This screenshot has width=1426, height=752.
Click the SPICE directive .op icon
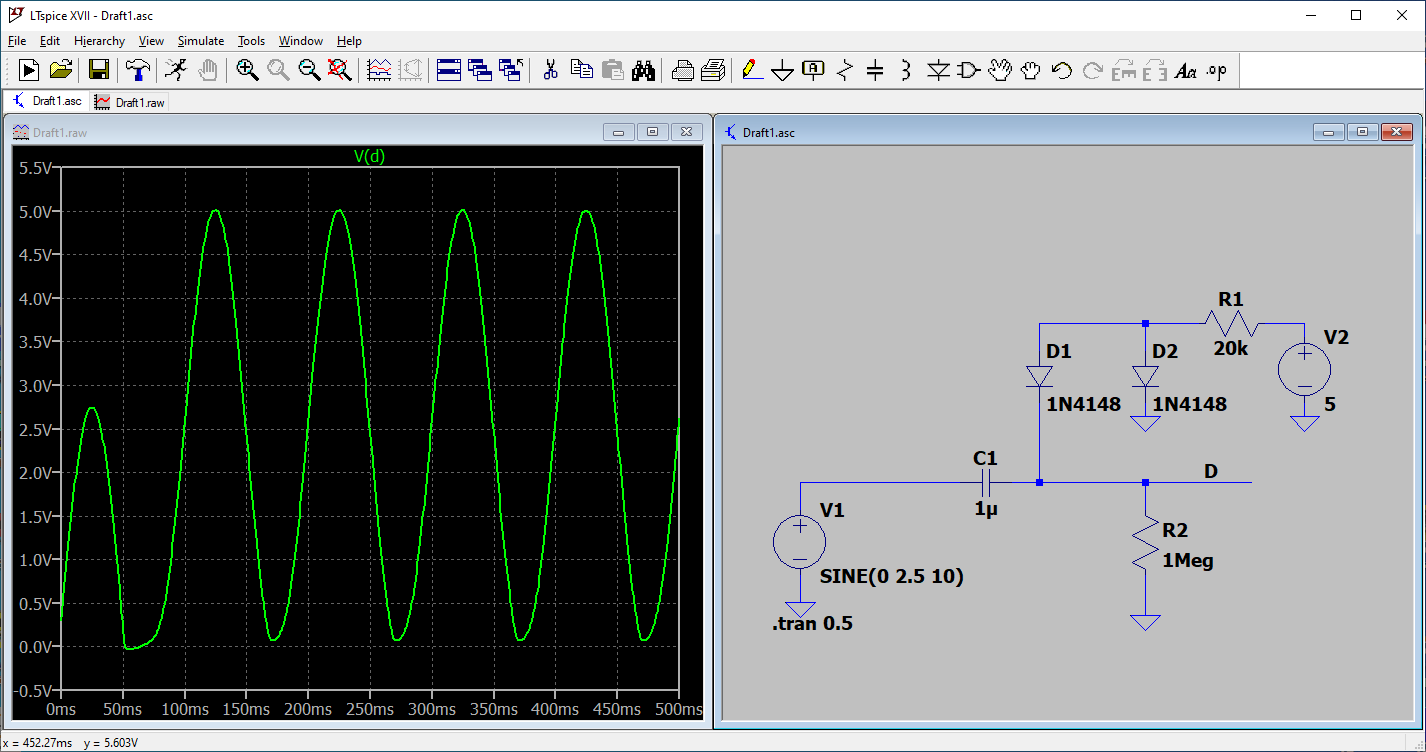1216,70
